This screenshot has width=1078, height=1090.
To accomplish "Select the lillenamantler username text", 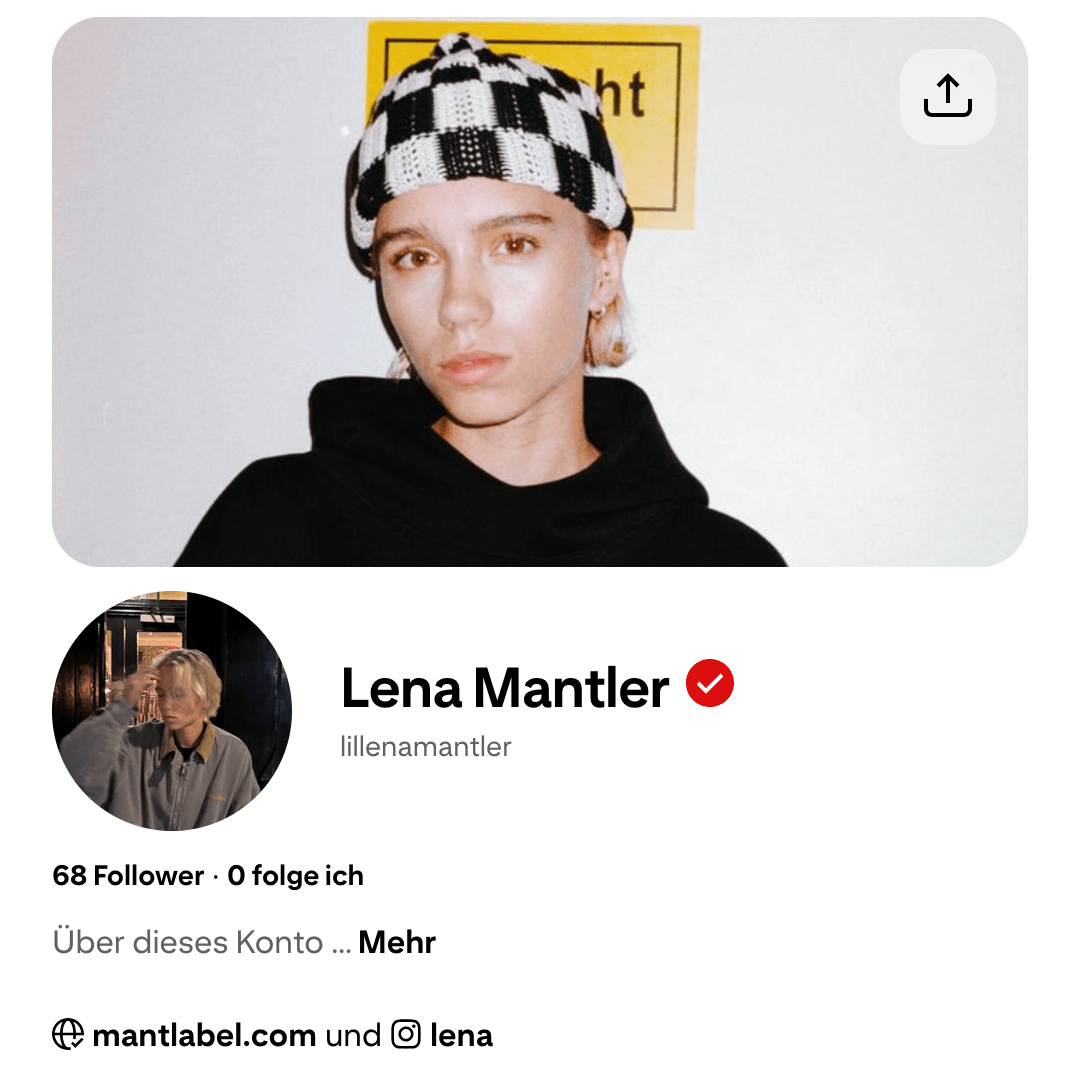I will click(425, 747).
